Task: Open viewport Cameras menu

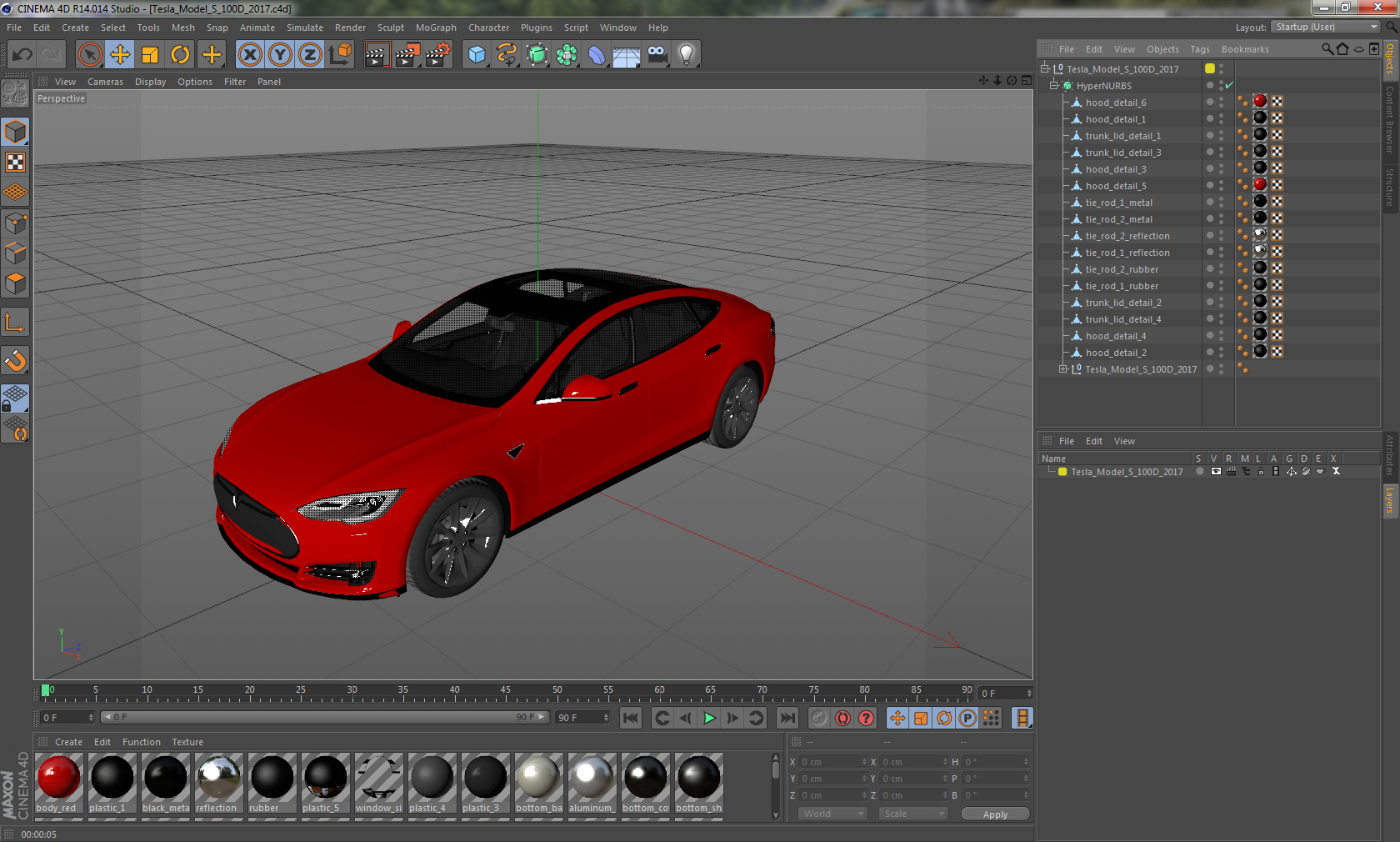Action: 105,82
